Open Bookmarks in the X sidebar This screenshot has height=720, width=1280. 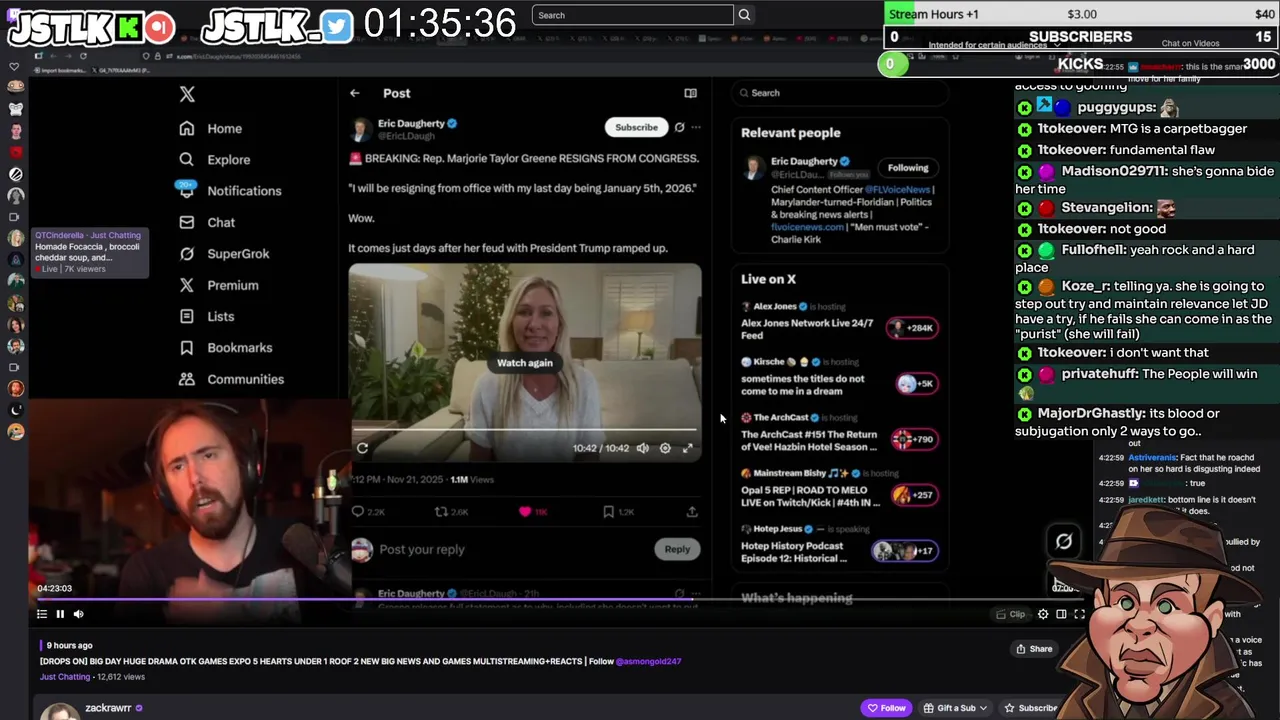[225, 347]
